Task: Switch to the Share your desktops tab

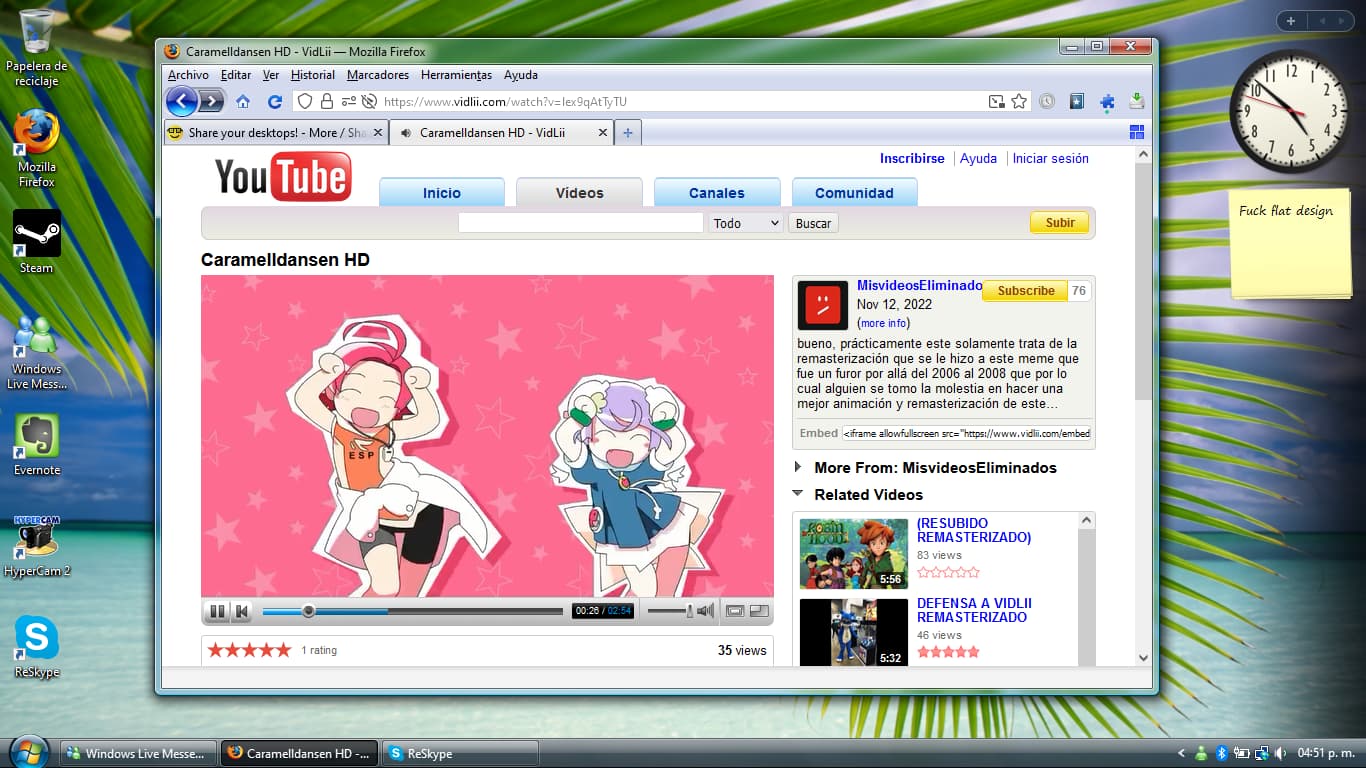Action: pos(275,132)
